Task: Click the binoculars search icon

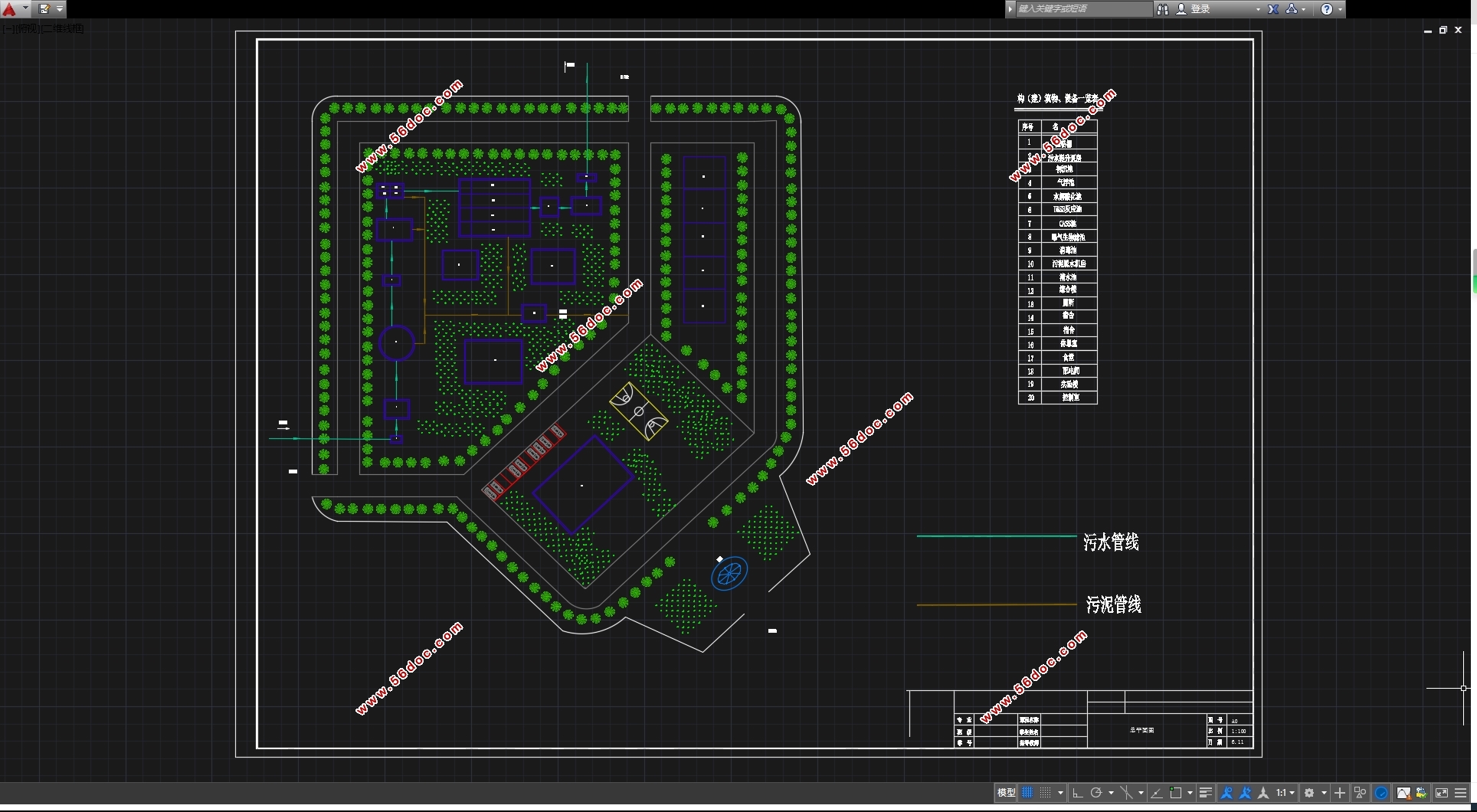Action: pos(1163,9)
